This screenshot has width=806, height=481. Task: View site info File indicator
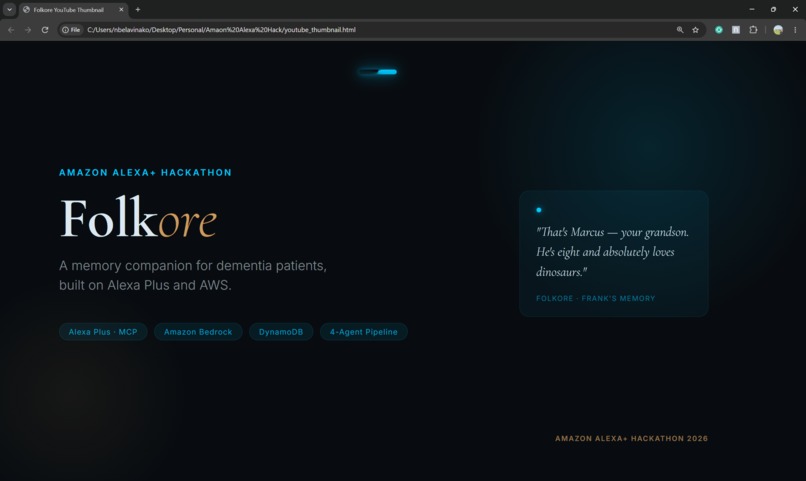71,30
